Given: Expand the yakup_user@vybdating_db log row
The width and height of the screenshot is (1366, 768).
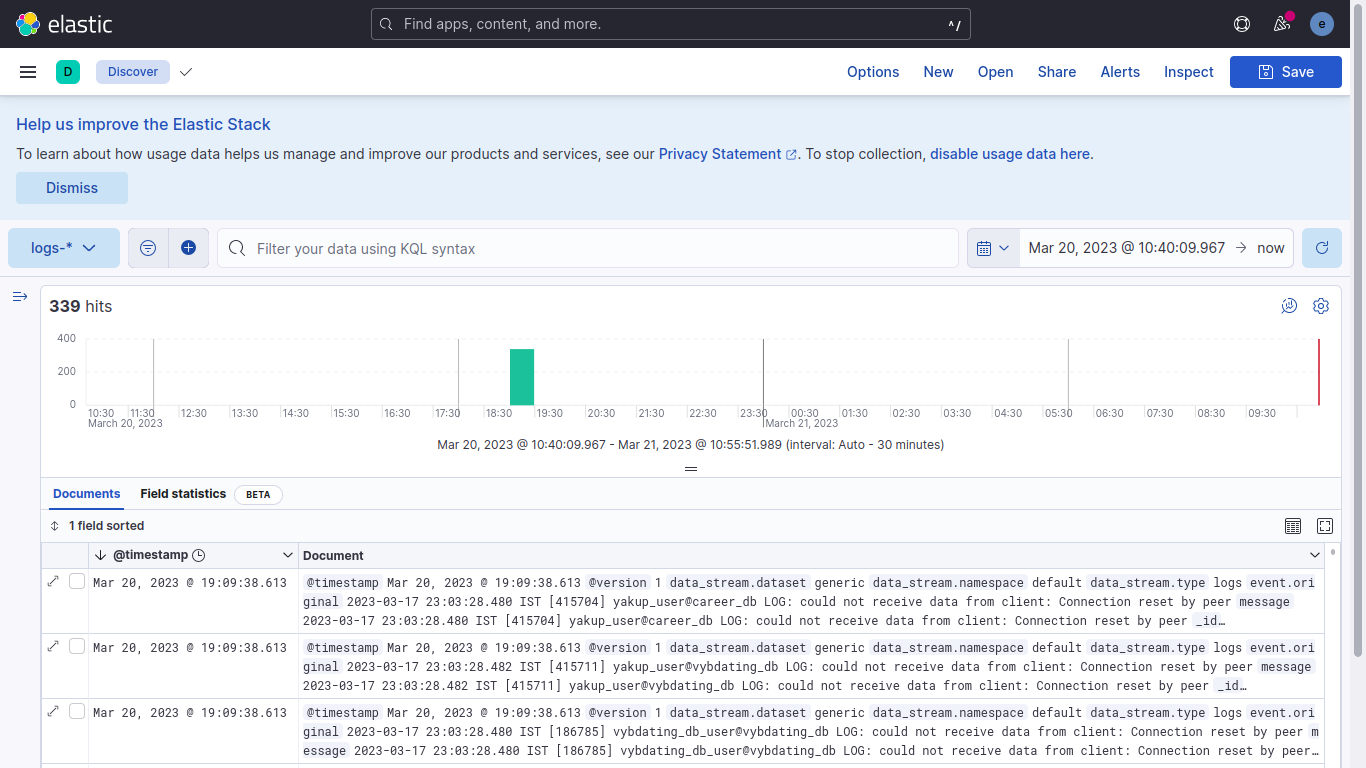Looking at the screenshot, I should click(x=53, y=646).
